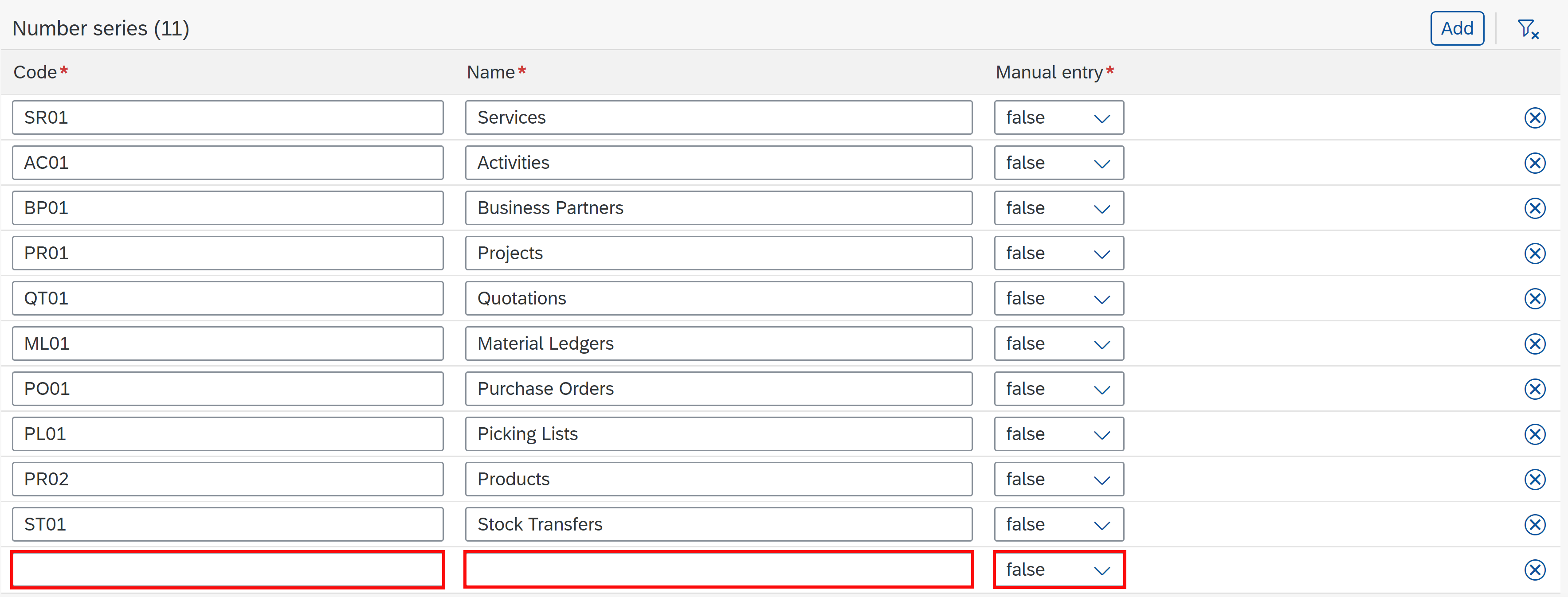Screen dimensions: 1568x597
Task: Delete the empty last row
Action: 1535,570
